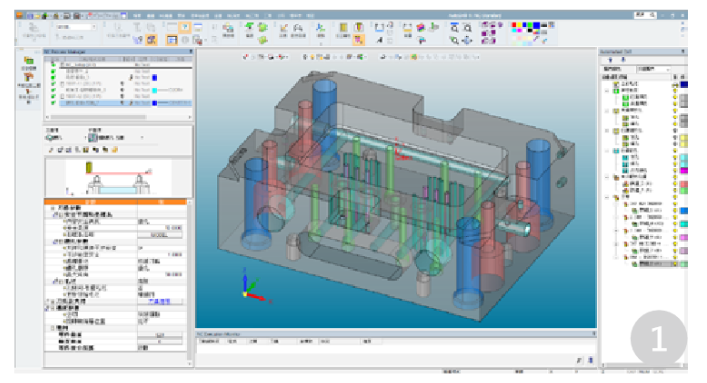Select the multicolor shaded cube display icon
Screen dimensions: 707x383
pyautogui.click(x=420, y=28)
